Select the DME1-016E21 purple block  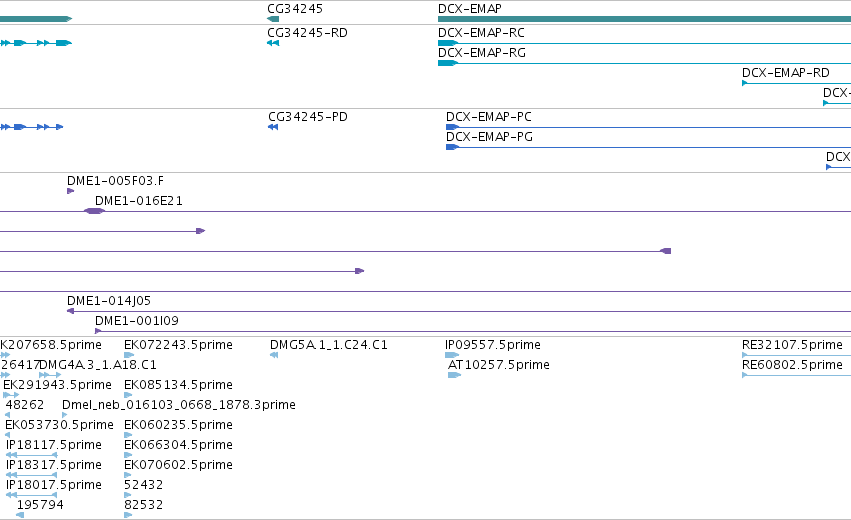tap(94, 211)
